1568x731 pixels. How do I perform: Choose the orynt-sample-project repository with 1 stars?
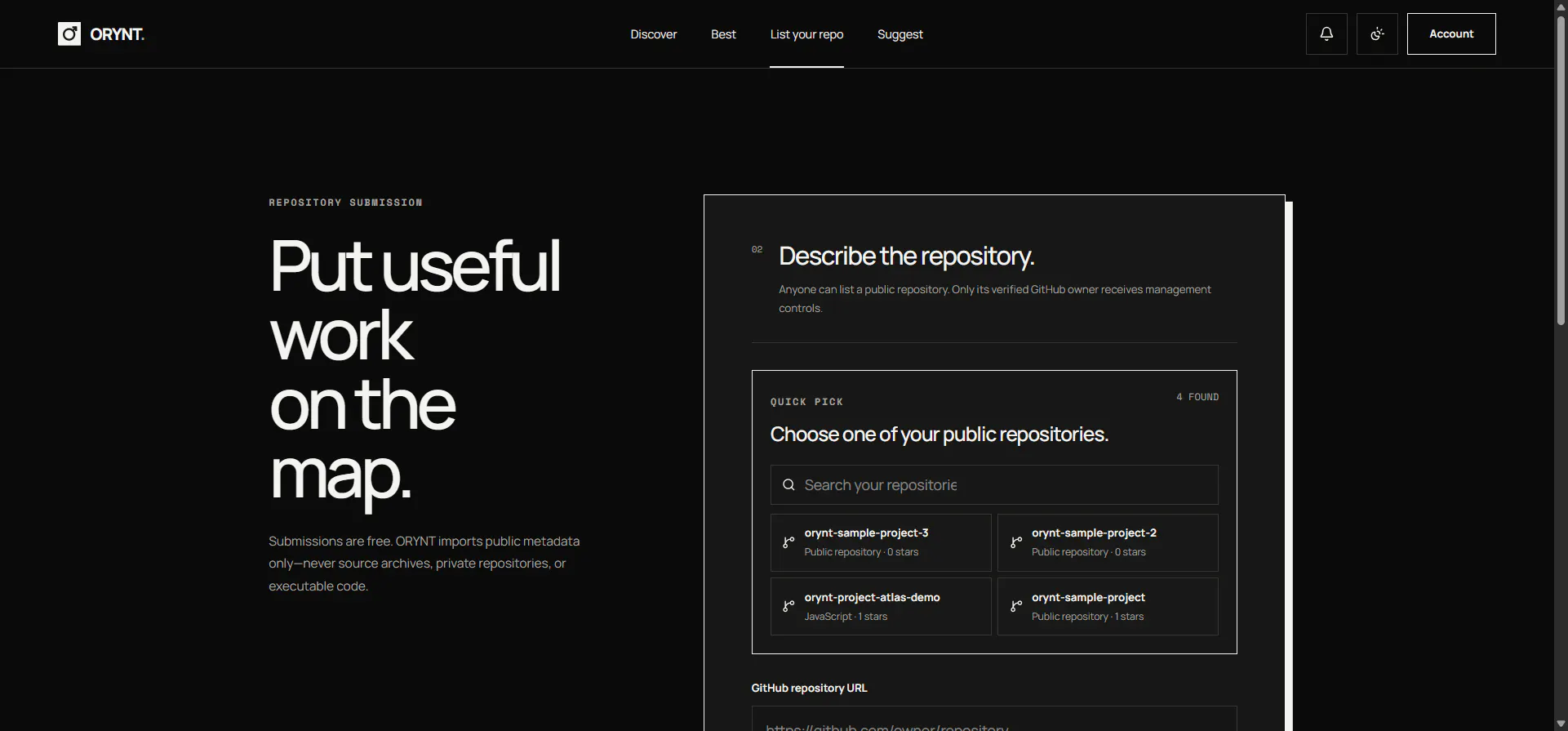pos(1108,607)
